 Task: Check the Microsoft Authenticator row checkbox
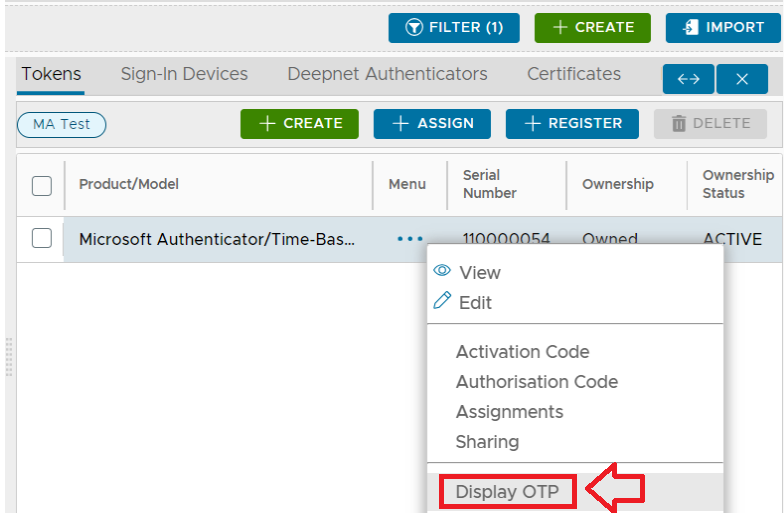pyautogui.click(x=42, y=239)
